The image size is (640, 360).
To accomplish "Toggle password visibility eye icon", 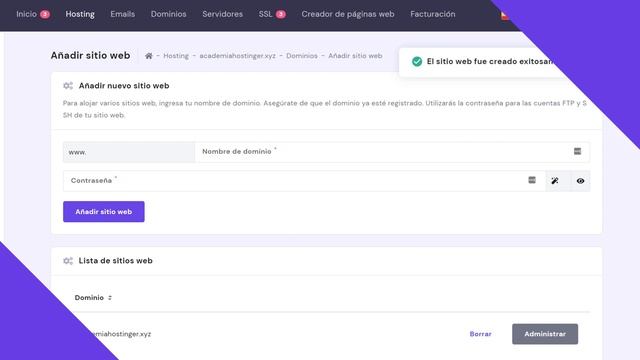I will pyautogui.click(x=580, y=181).
